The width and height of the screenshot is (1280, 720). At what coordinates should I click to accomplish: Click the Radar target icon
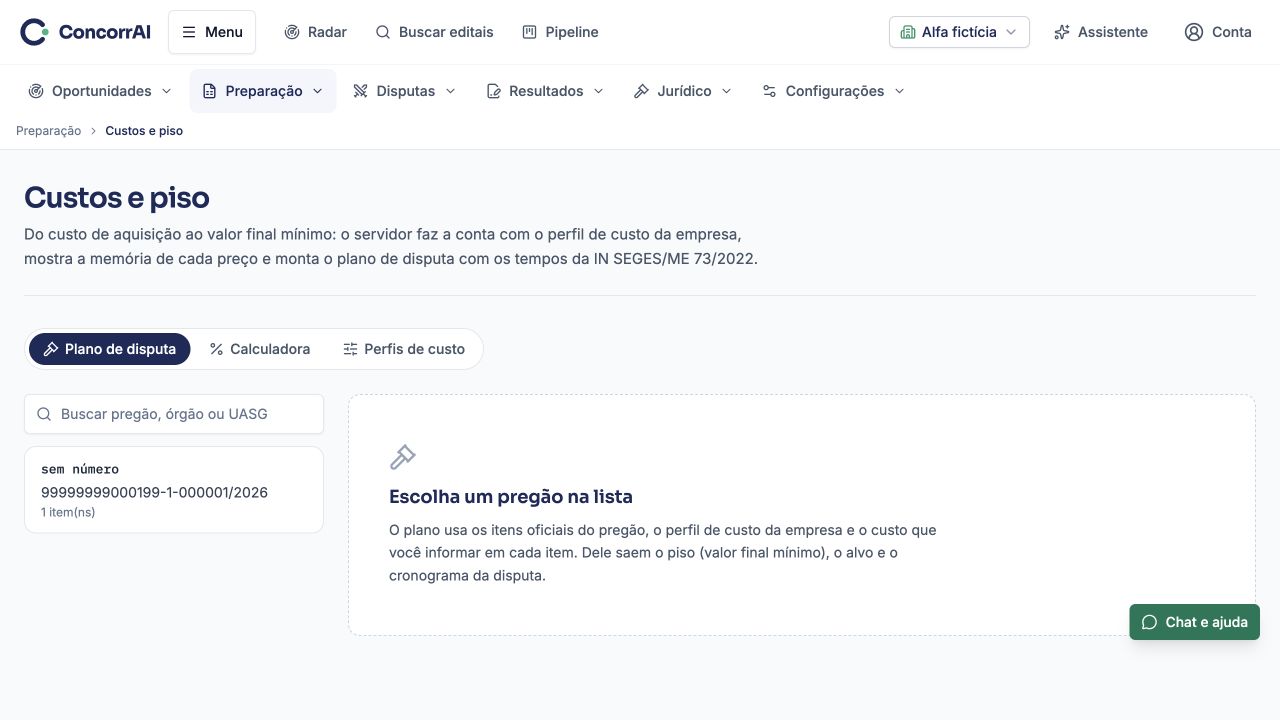pyautogui.click(x=292, y=32)
